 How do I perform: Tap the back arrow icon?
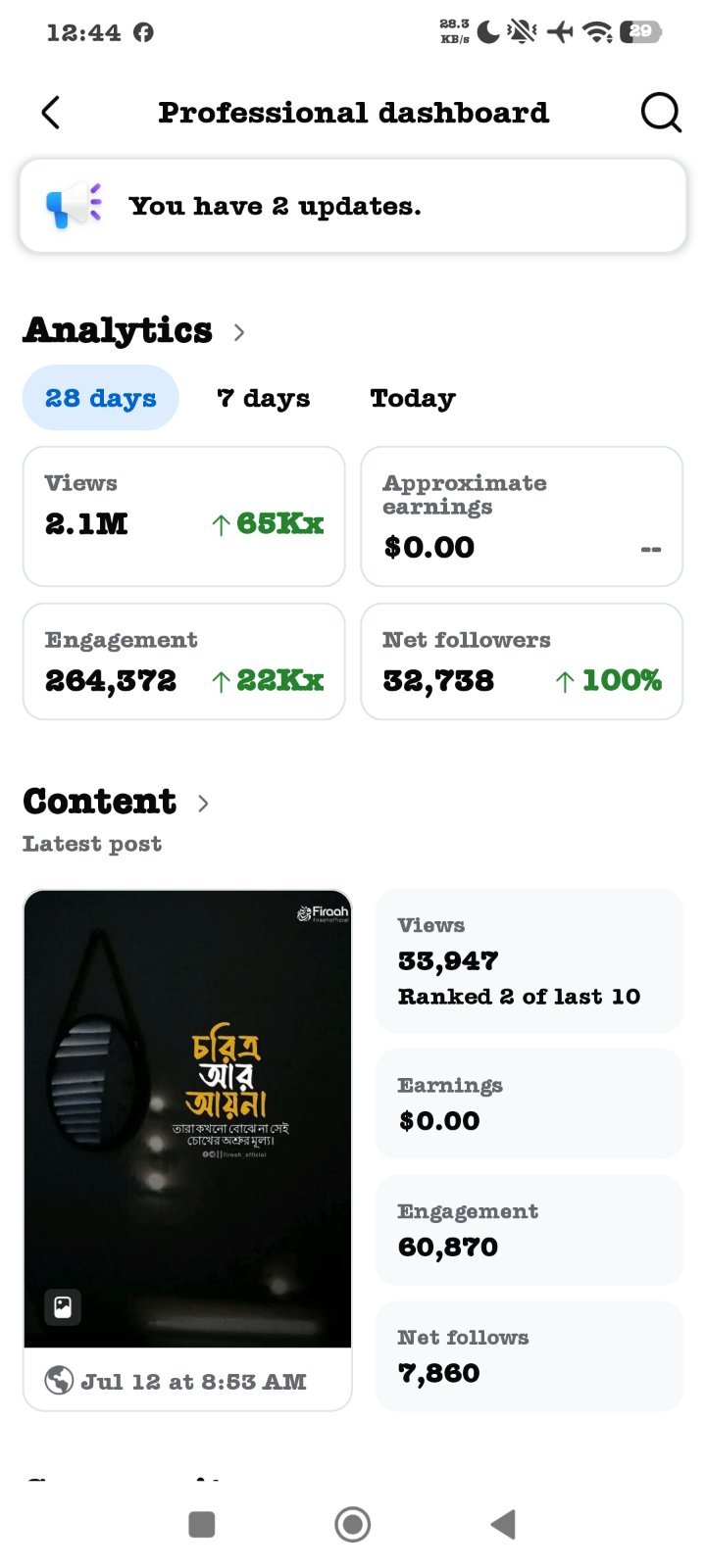point(51,113)
